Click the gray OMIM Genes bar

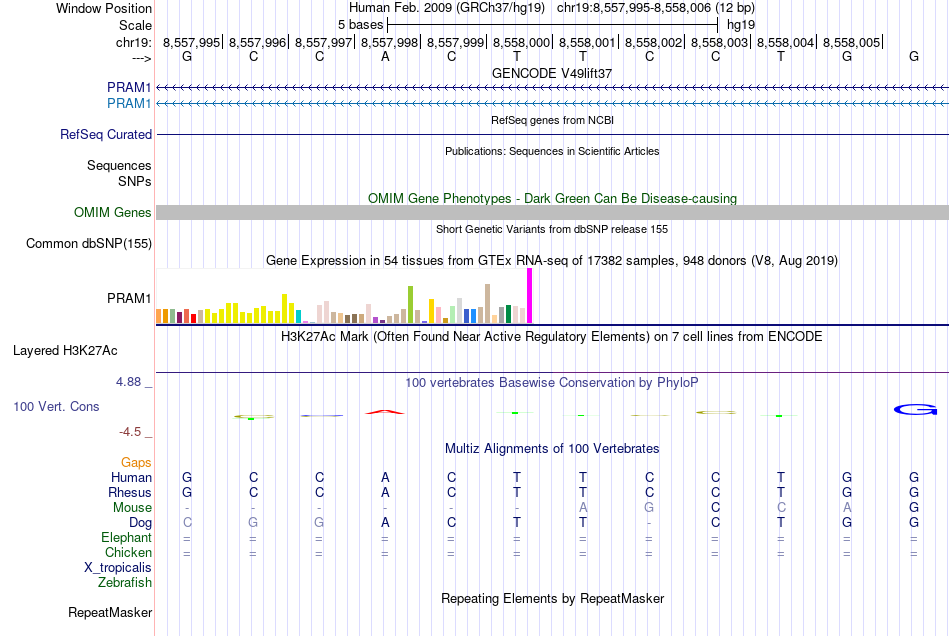(553, 212)
